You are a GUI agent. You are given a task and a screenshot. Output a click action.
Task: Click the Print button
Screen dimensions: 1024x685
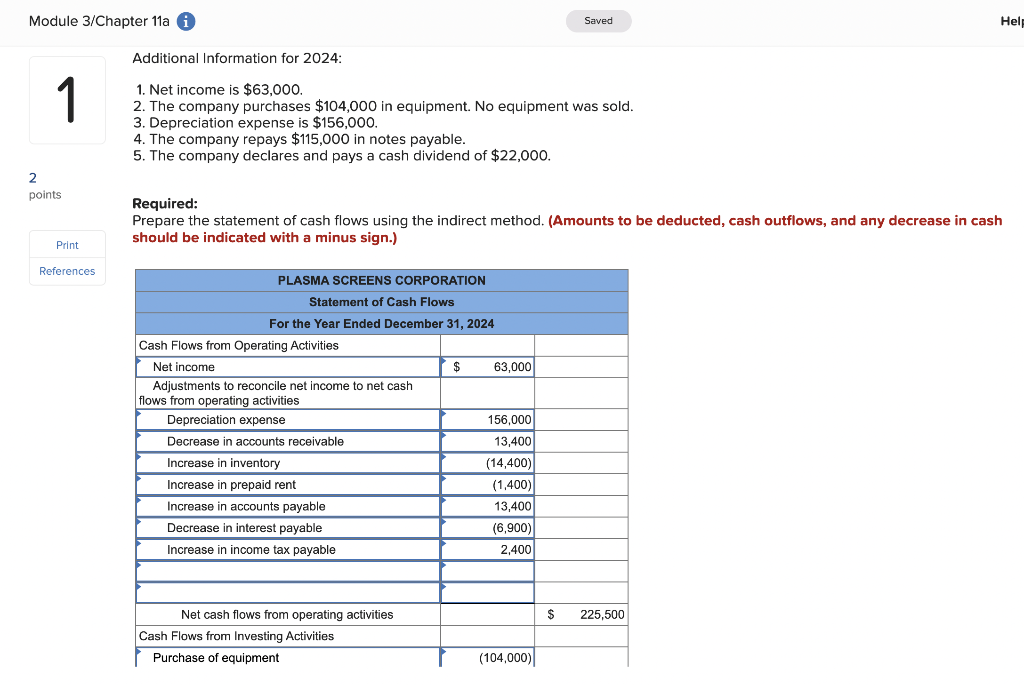67,244
